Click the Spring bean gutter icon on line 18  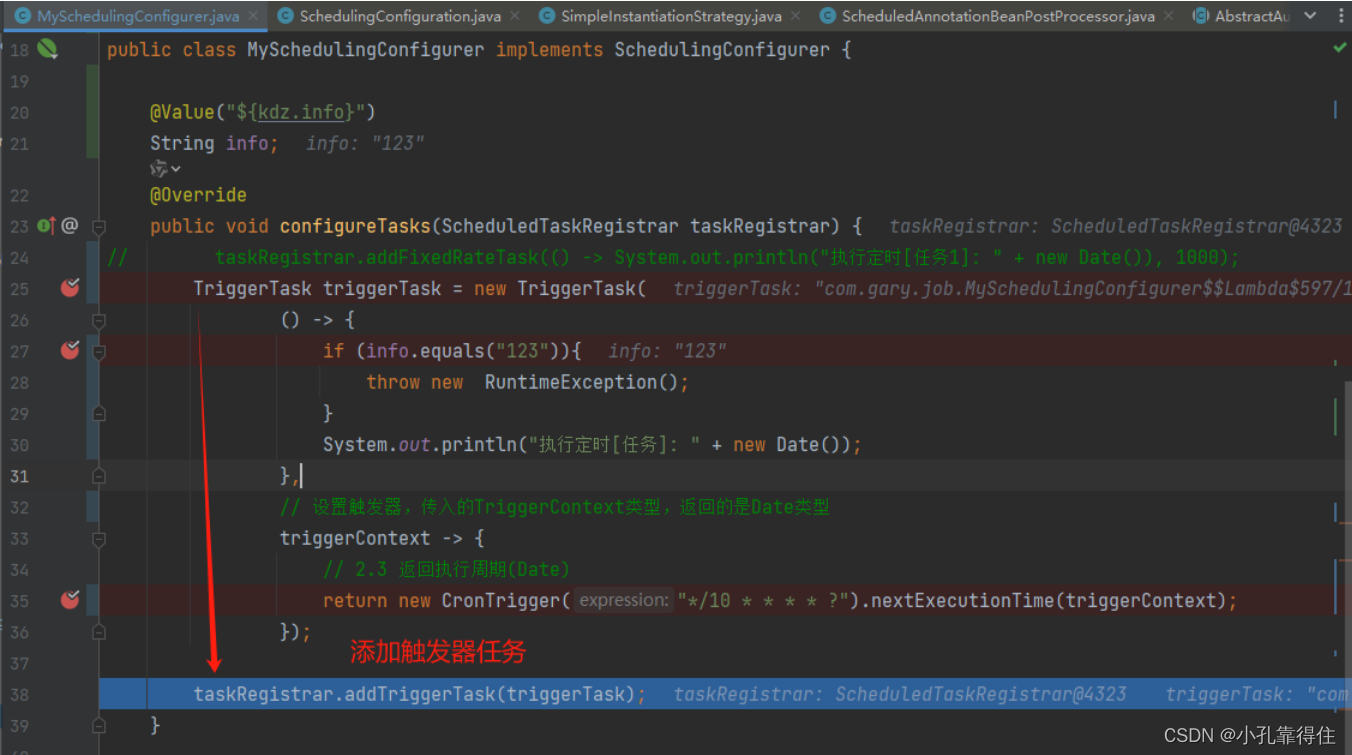[48, 49]
